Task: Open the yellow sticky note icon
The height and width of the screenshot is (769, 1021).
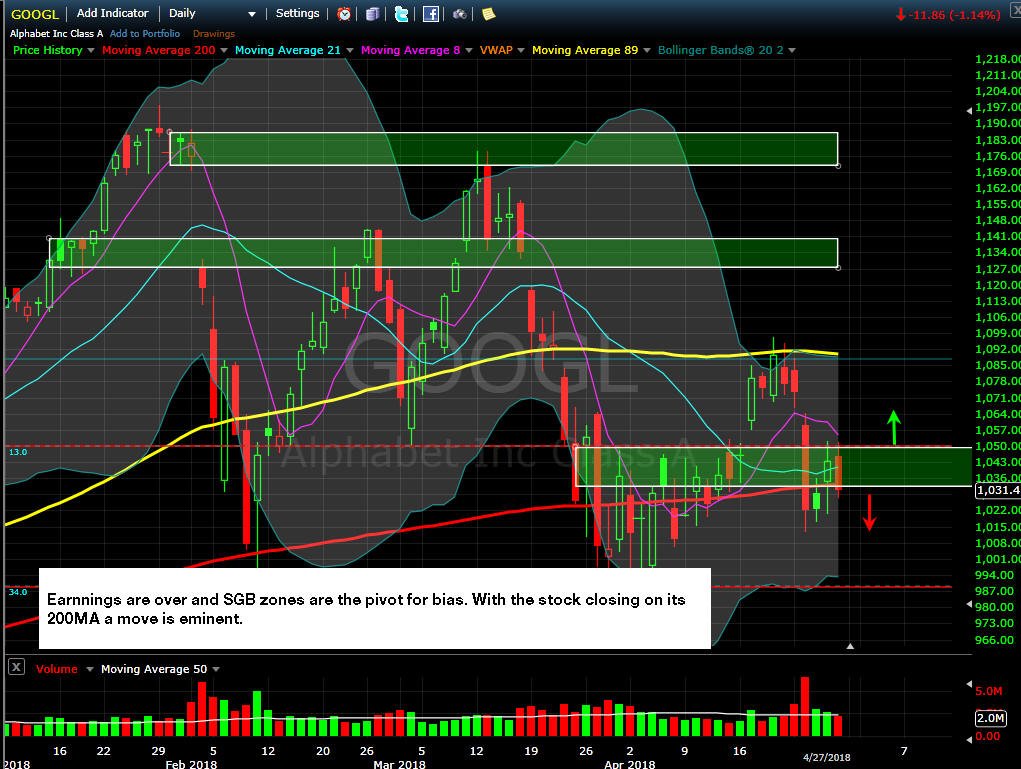Action: click(x=488, y=14)
